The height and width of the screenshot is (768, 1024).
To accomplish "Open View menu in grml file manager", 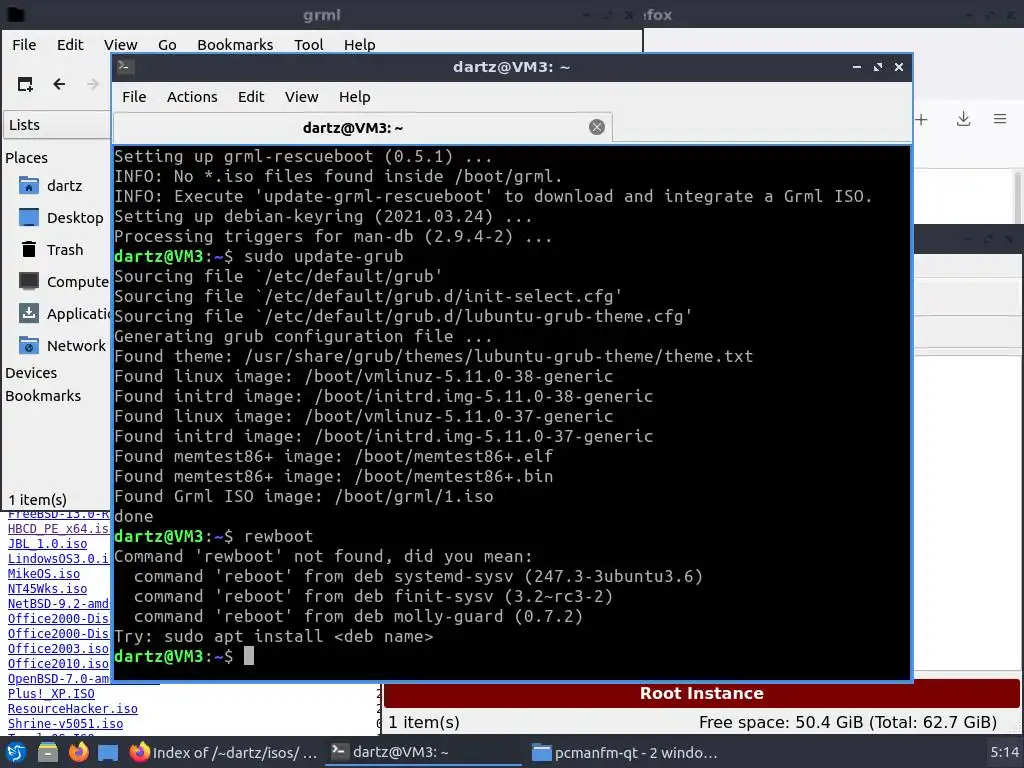I will [x=121, y=44].
